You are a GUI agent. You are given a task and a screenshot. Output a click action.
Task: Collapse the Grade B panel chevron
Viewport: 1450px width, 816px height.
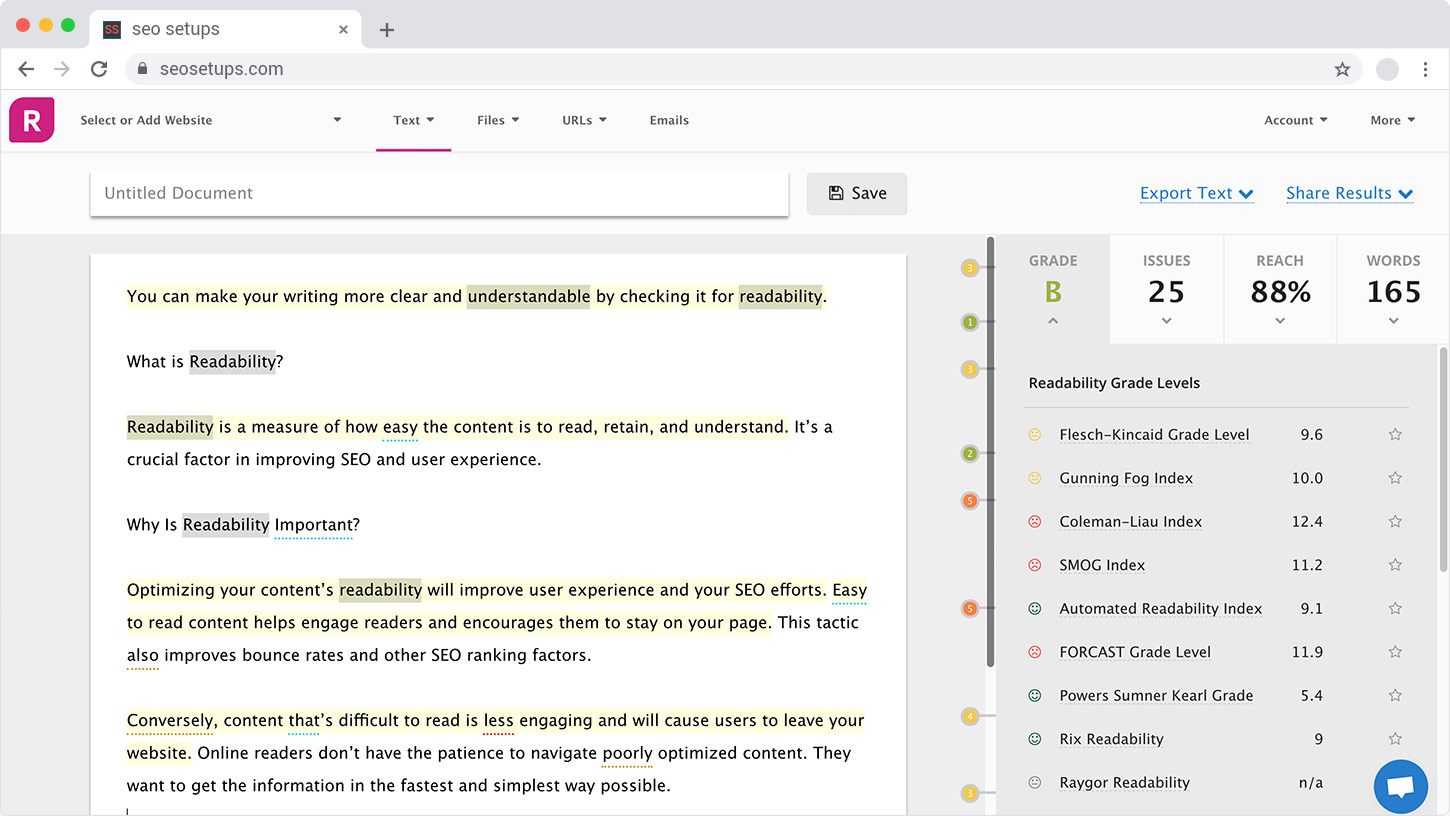click(x=1053, y=321)
